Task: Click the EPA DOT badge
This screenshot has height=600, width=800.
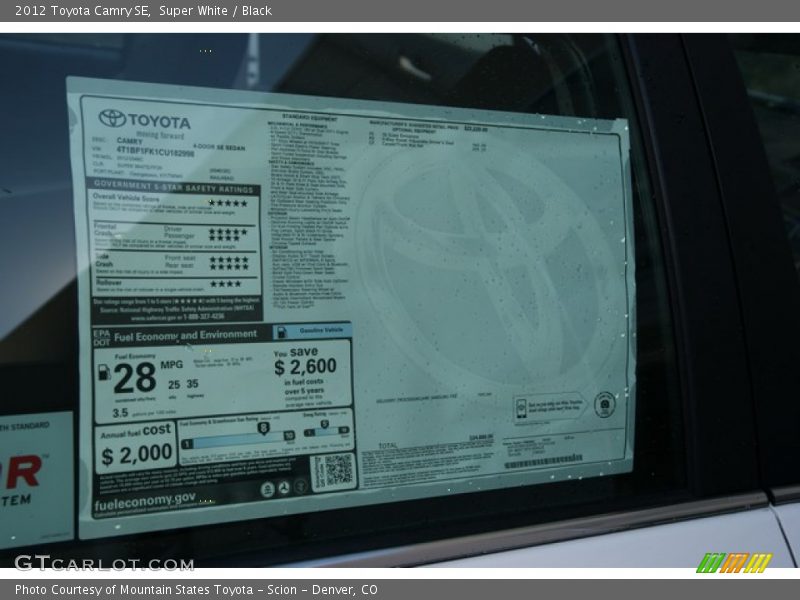Action: pyautogui.click(x=101, y=336)
